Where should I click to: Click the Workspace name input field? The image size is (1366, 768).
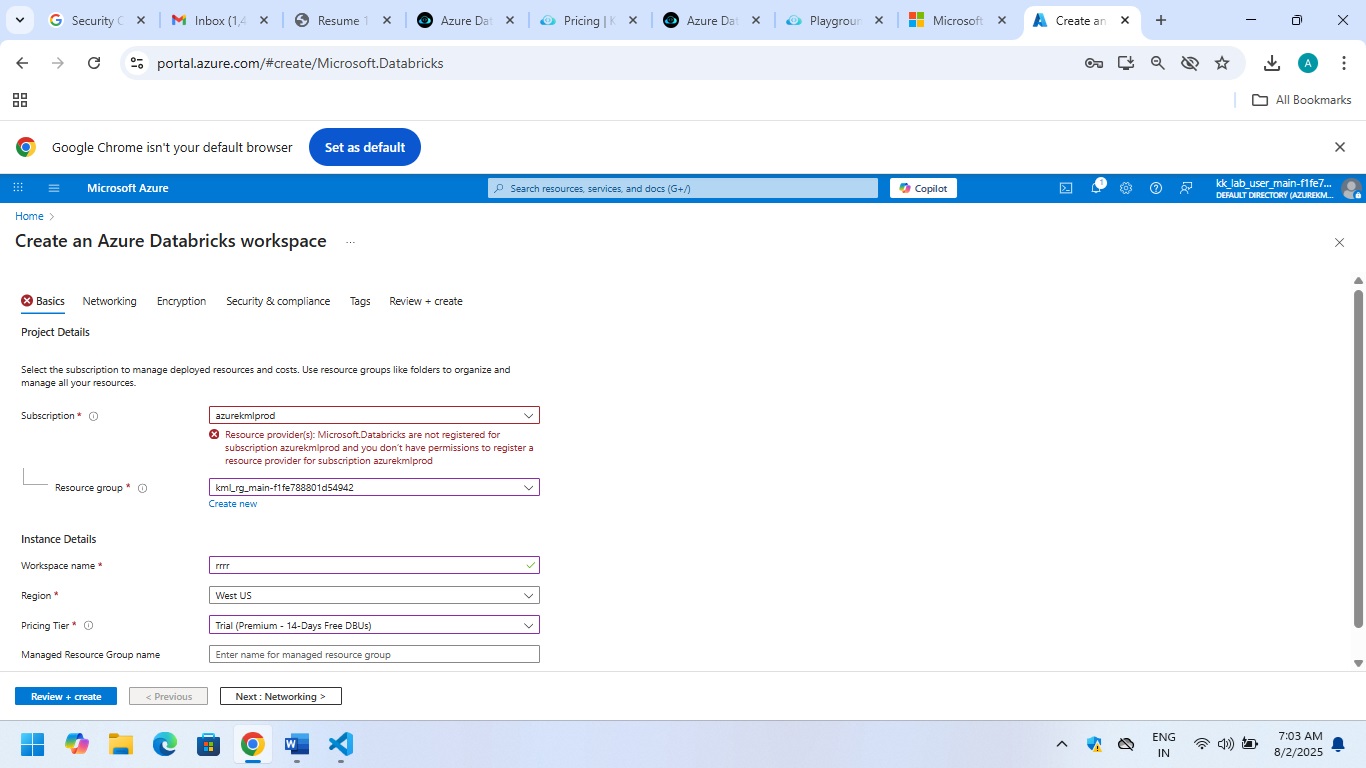click(x=374, y=565)
